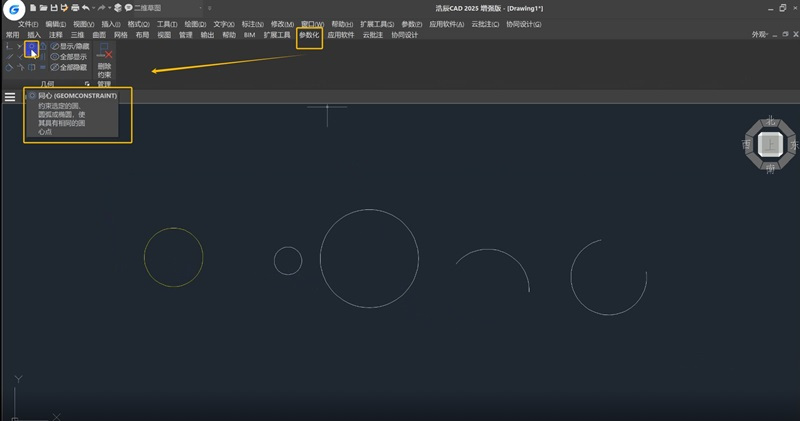Switch to the 注释 ribbon tab

point(56,34)
